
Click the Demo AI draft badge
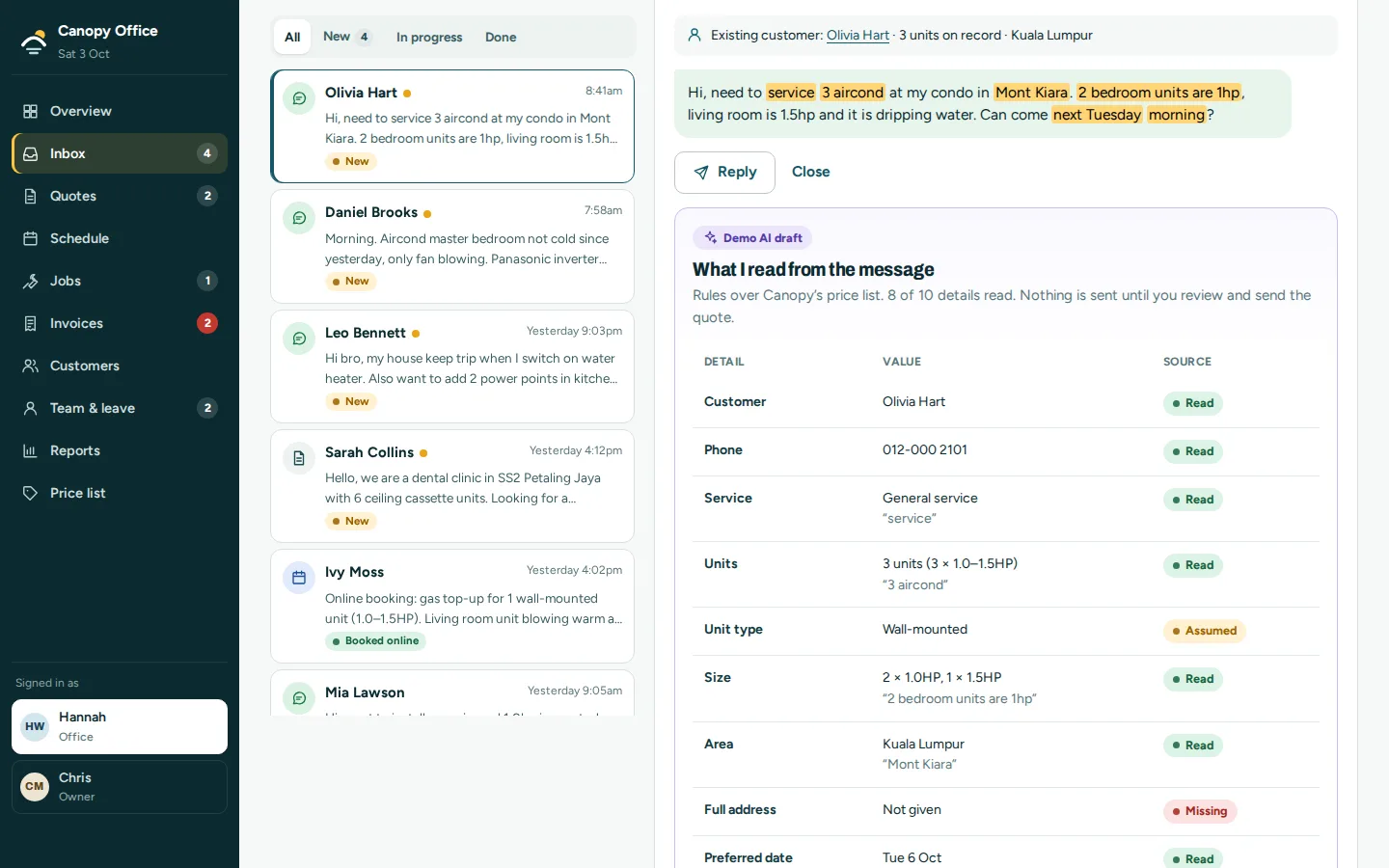point(752,237)
